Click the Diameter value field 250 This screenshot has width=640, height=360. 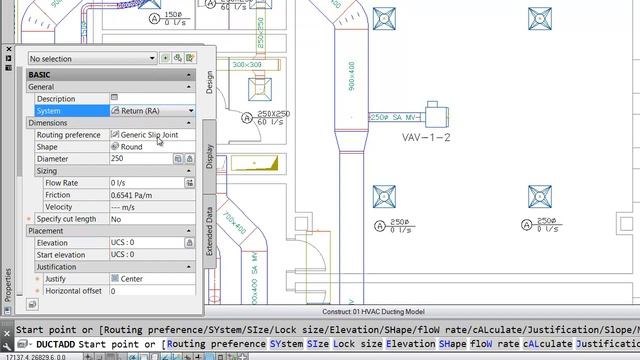tap(141, 159)
